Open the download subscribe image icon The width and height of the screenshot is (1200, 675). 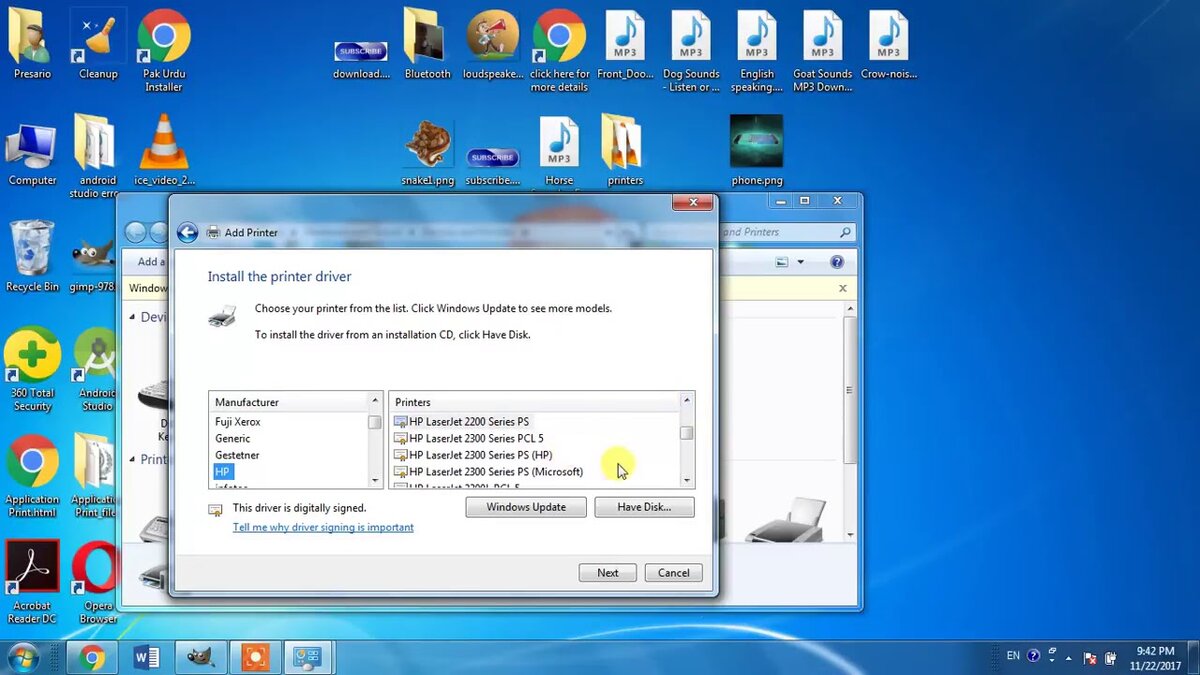(361, 60)
